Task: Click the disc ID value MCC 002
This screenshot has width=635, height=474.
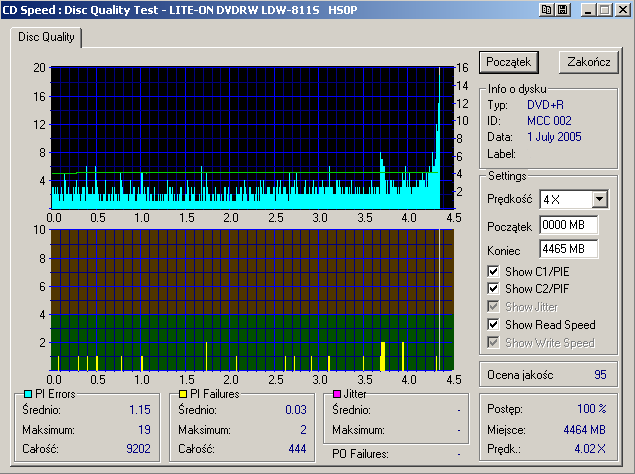Action: click(549, 121)
